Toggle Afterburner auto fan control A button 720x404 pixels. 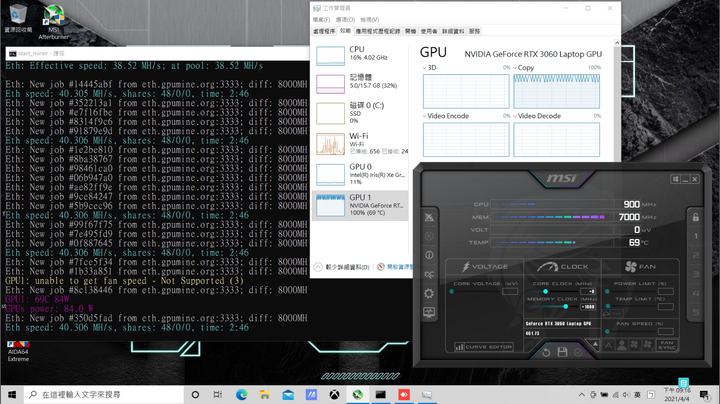click(608, 345)
